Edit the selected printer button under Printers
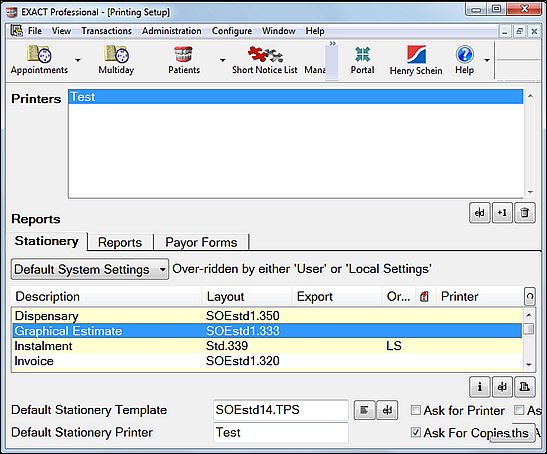 click(480, 213)
